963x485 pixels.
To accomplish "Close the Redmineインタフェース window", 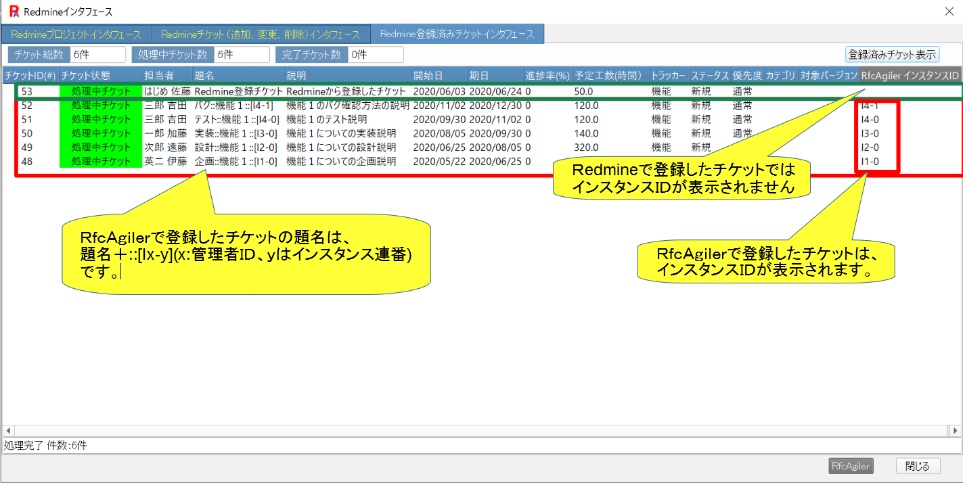I will tap(949, 11).
